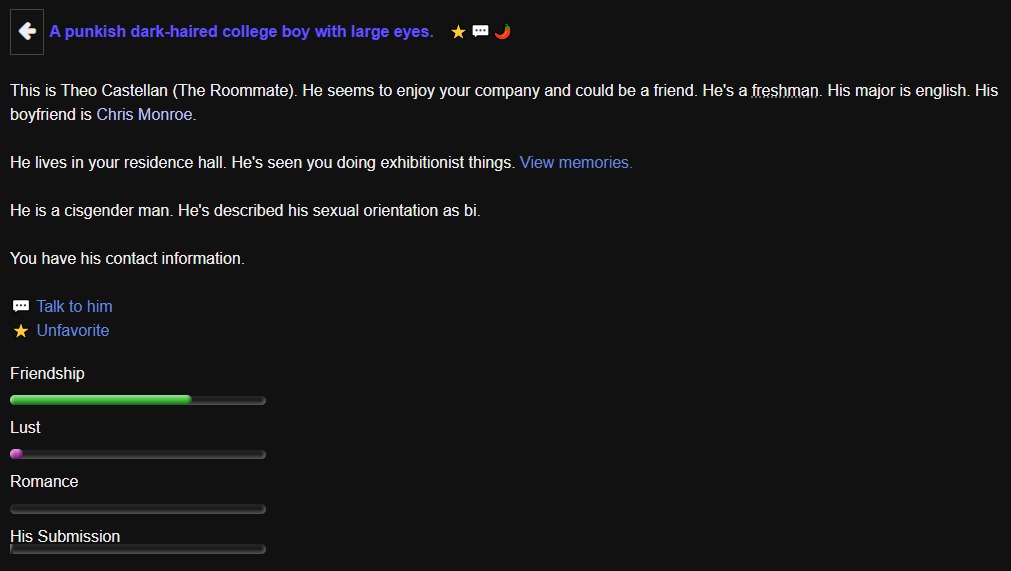This screenshot has height=571, width=1011.
Task: Click the Lust label text
Action: pyautogui.click(x=25, y=428)
